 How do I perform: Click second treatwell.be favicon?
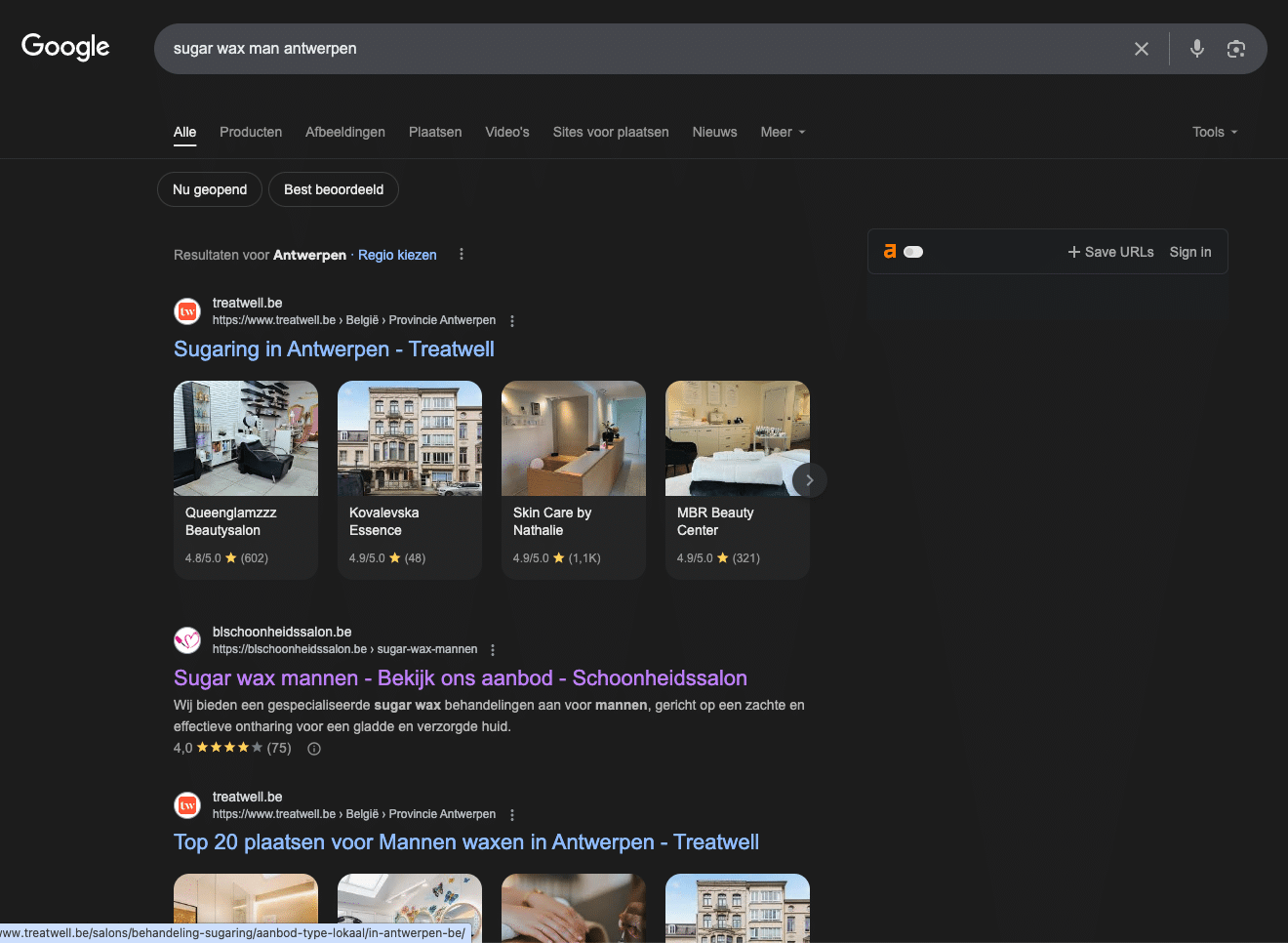point(187,805)
